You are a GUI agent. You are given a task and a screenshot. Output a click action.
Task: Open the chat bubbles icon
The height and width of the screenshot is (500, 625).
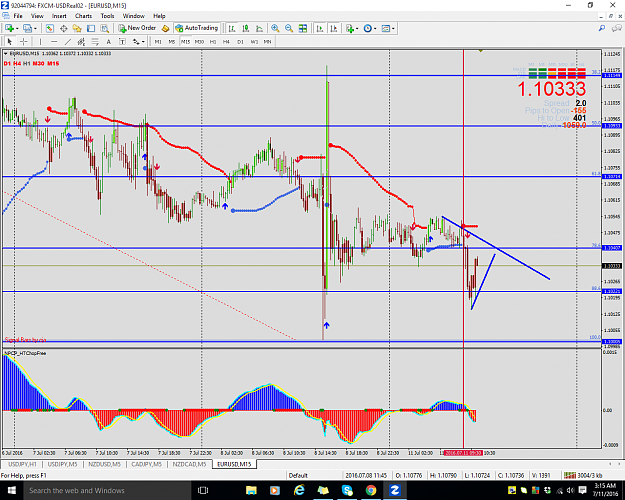point(617,28)
